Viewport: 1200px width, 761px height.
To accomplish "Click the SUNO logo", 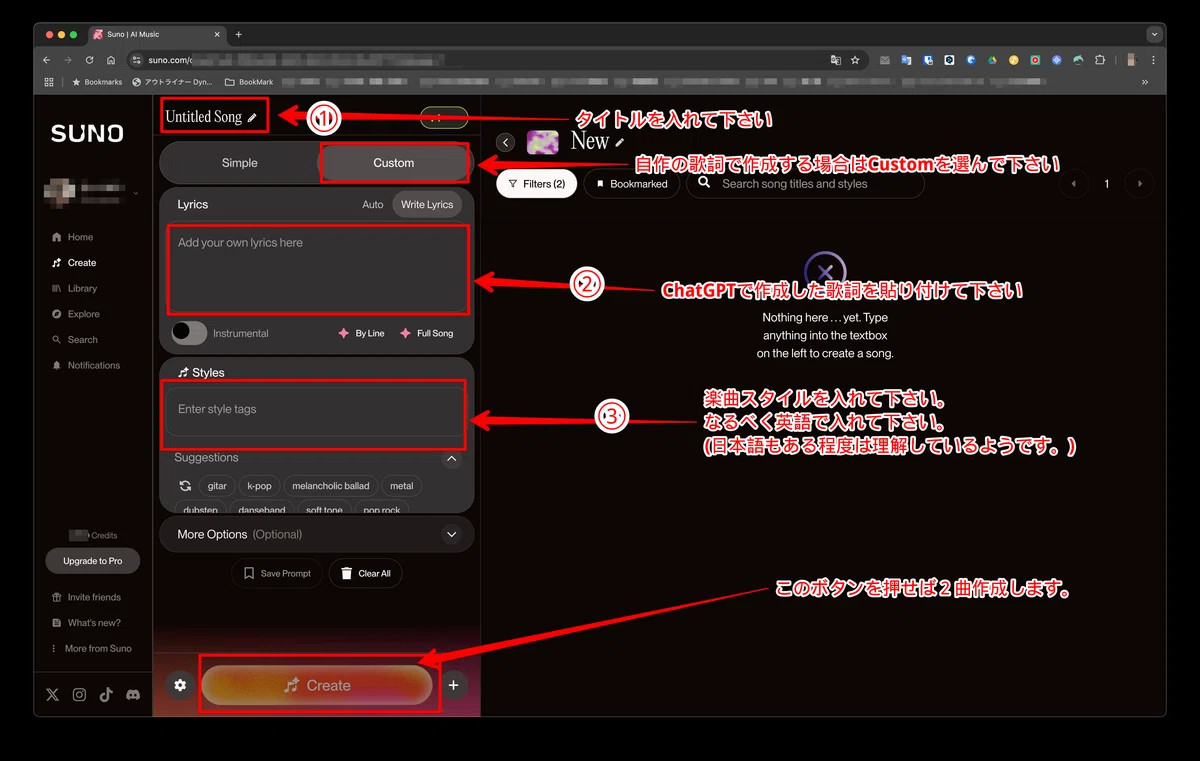I will pos(87,134).
